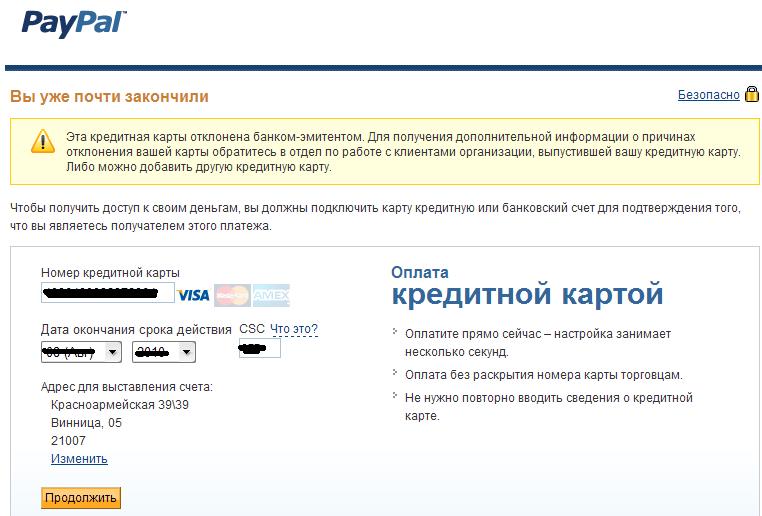
Task: Click the 'Чтобы получить доступ к своим деньгам' paragraph
Action: [375, 217]
